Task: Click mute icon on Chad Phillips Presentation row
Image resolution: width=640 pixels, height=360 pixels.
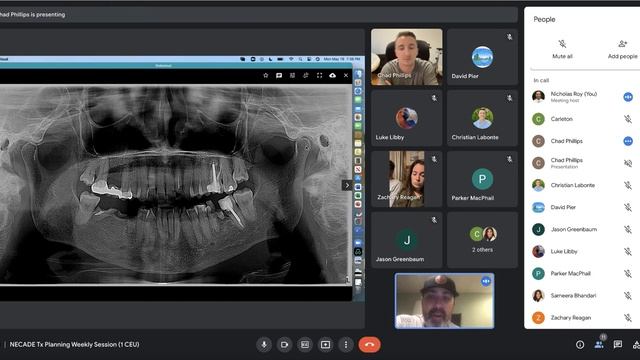Action: (628, 163)
